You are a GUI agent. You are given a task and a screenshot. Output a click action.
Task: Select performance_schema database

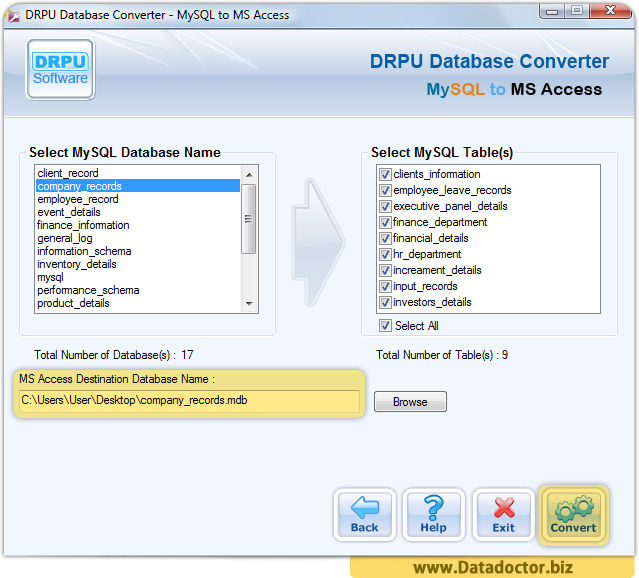(138, 290)
